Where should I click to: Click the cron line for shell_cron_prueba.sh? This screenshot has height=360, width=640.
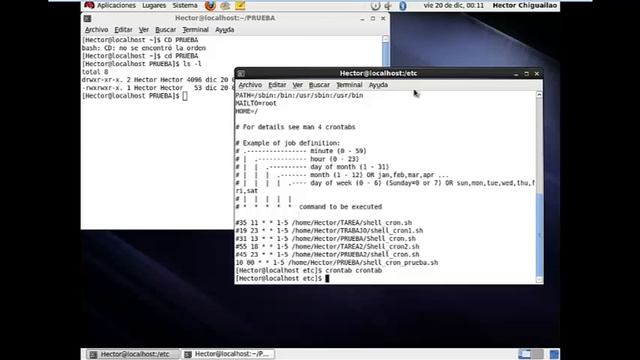337,262
